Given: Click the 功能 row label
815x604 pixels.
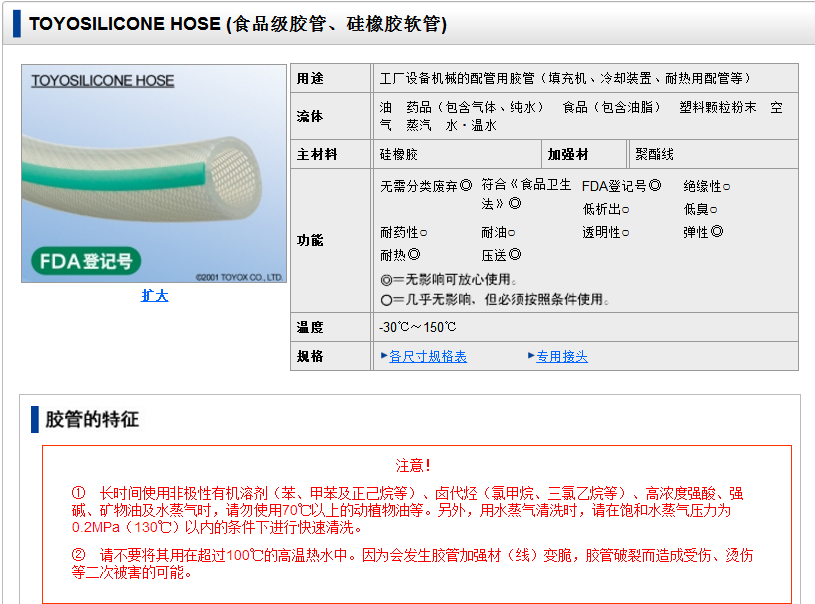Looking at the screenshot, I should [310, 240].
